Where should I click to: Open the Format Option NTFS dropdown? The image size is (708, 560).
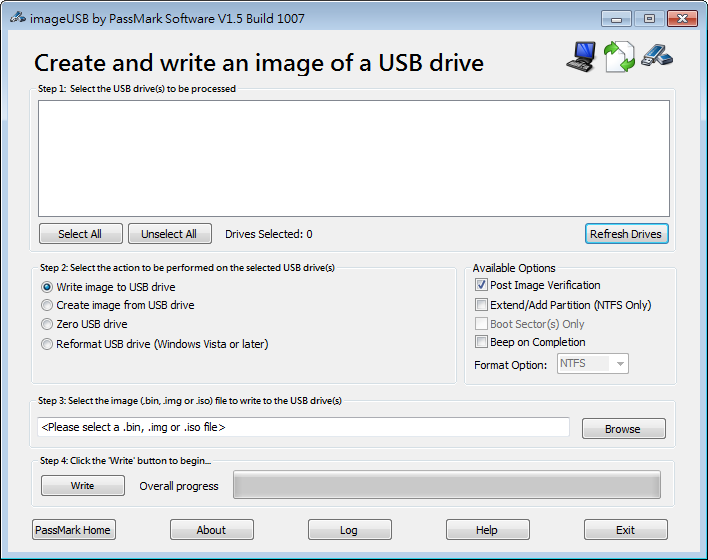(x=593, y=364)
